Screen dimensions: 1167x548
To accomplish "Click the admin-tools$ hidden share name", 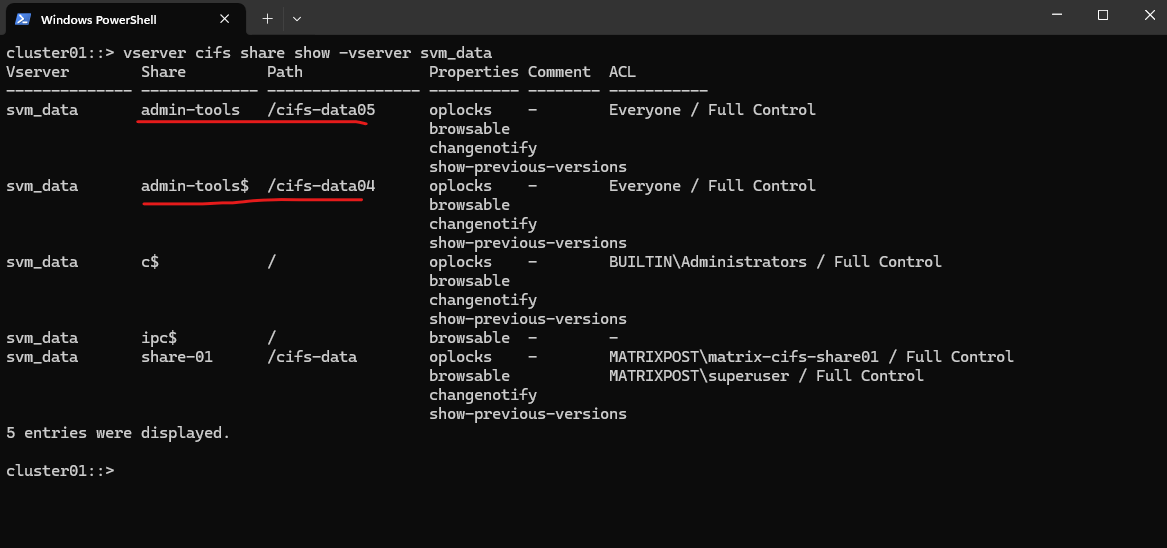I will coord(195,186).
